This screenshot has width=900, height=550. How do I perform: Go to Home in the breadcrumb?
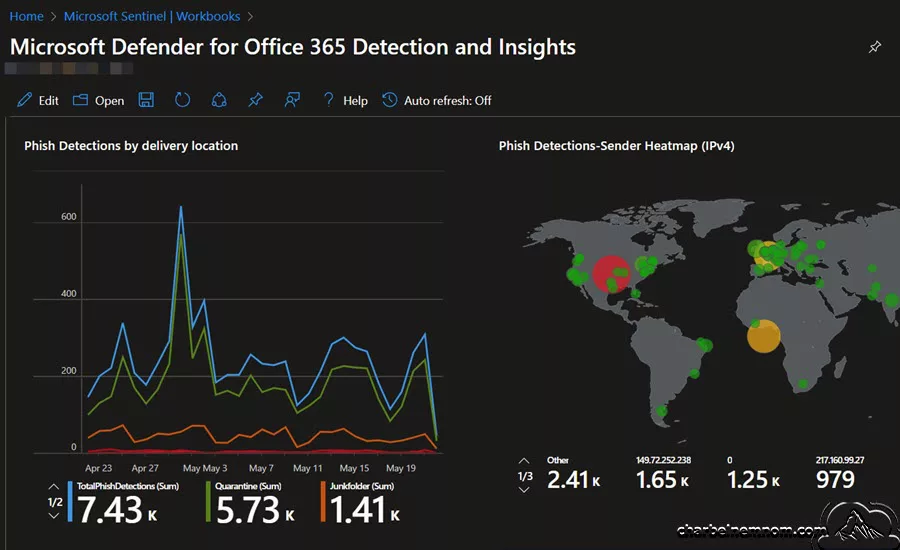click(x=26, y=17)
